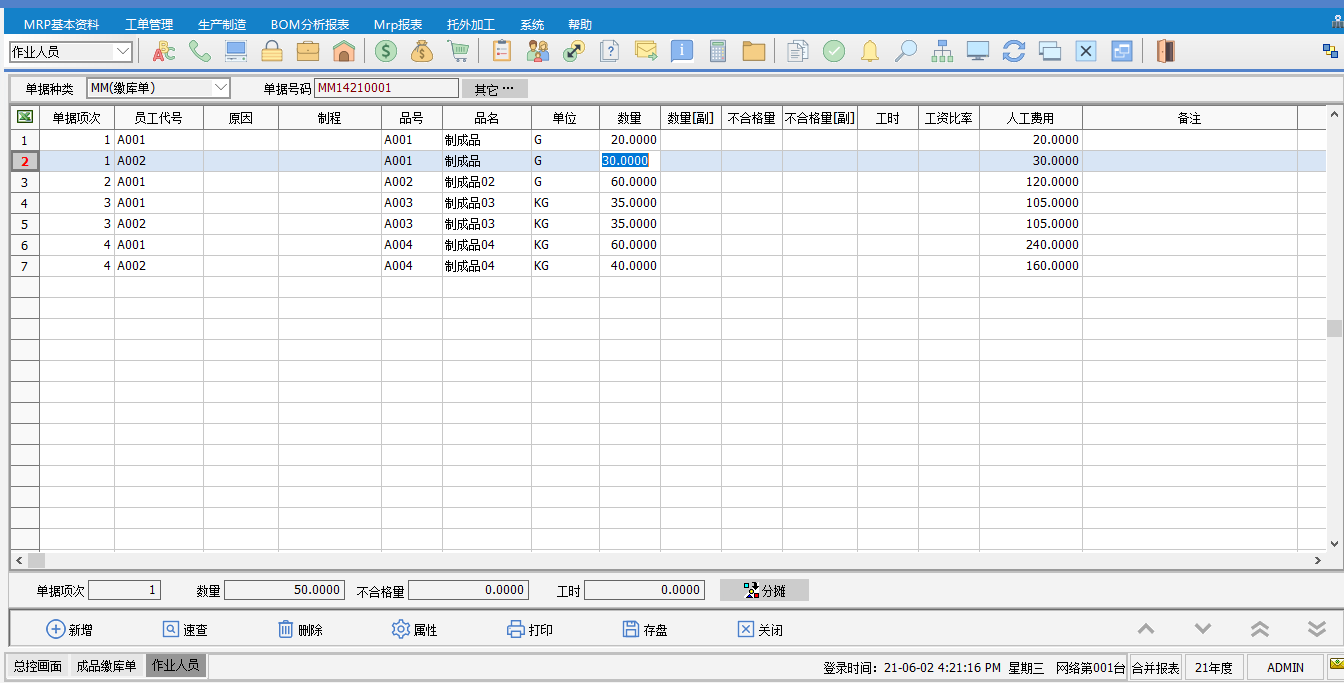Click the 存盘 save button
Image resolution: width=1344 pixels, height=683 pixels.
pos(645,630)
